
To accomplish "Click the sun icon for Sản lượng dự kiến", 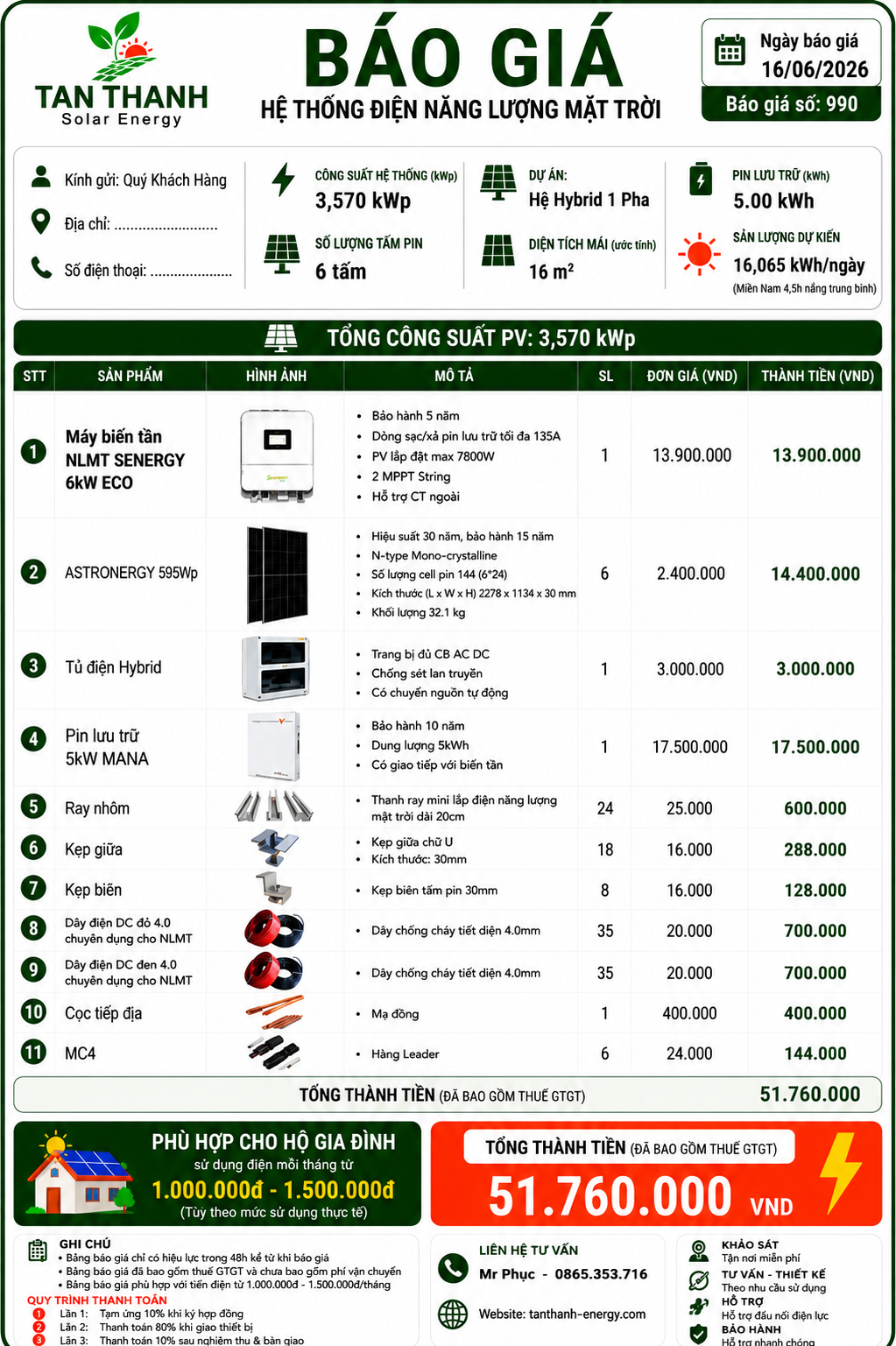I will (699, 254).
